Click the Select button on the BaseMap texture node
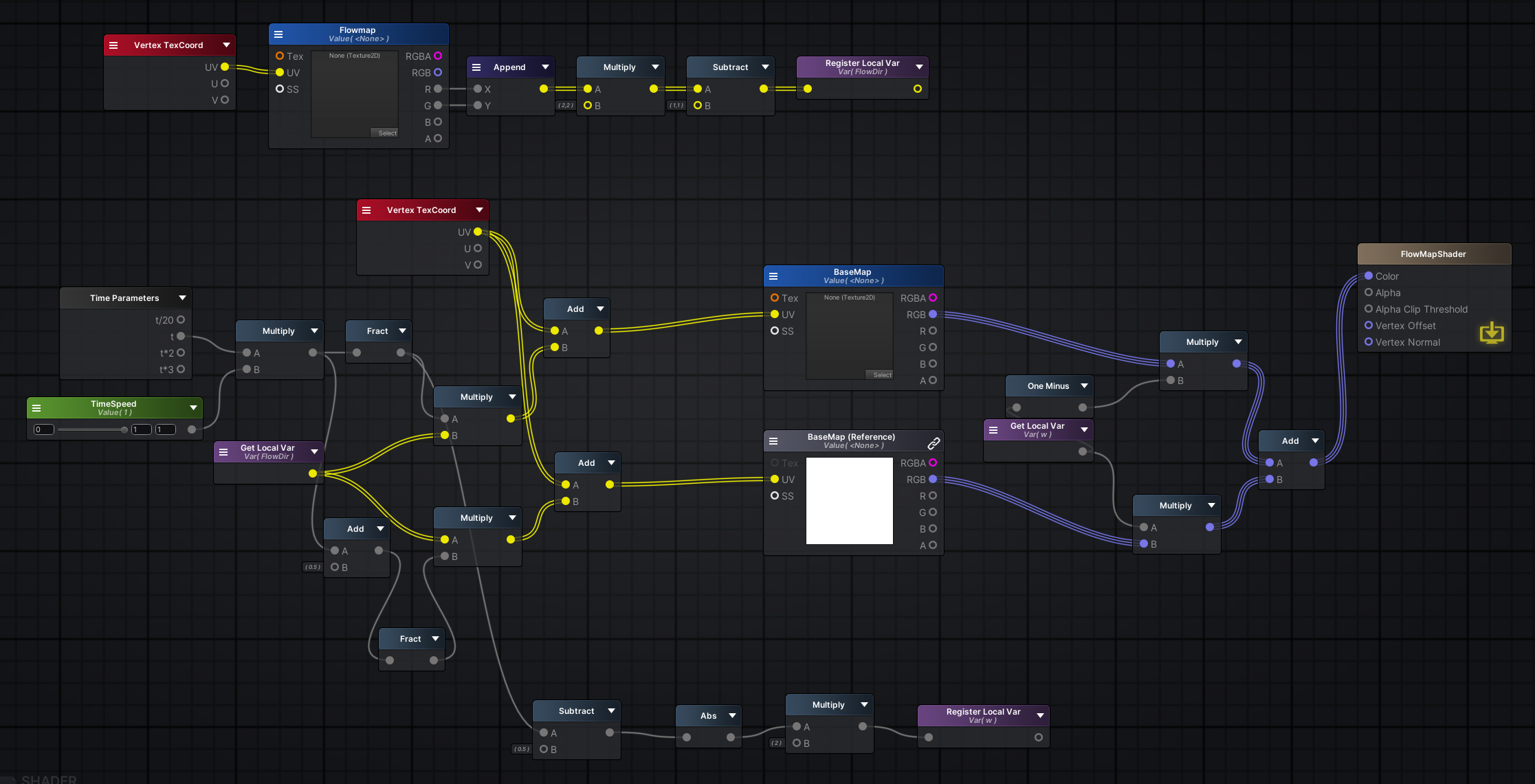 (x=881, y=374)
